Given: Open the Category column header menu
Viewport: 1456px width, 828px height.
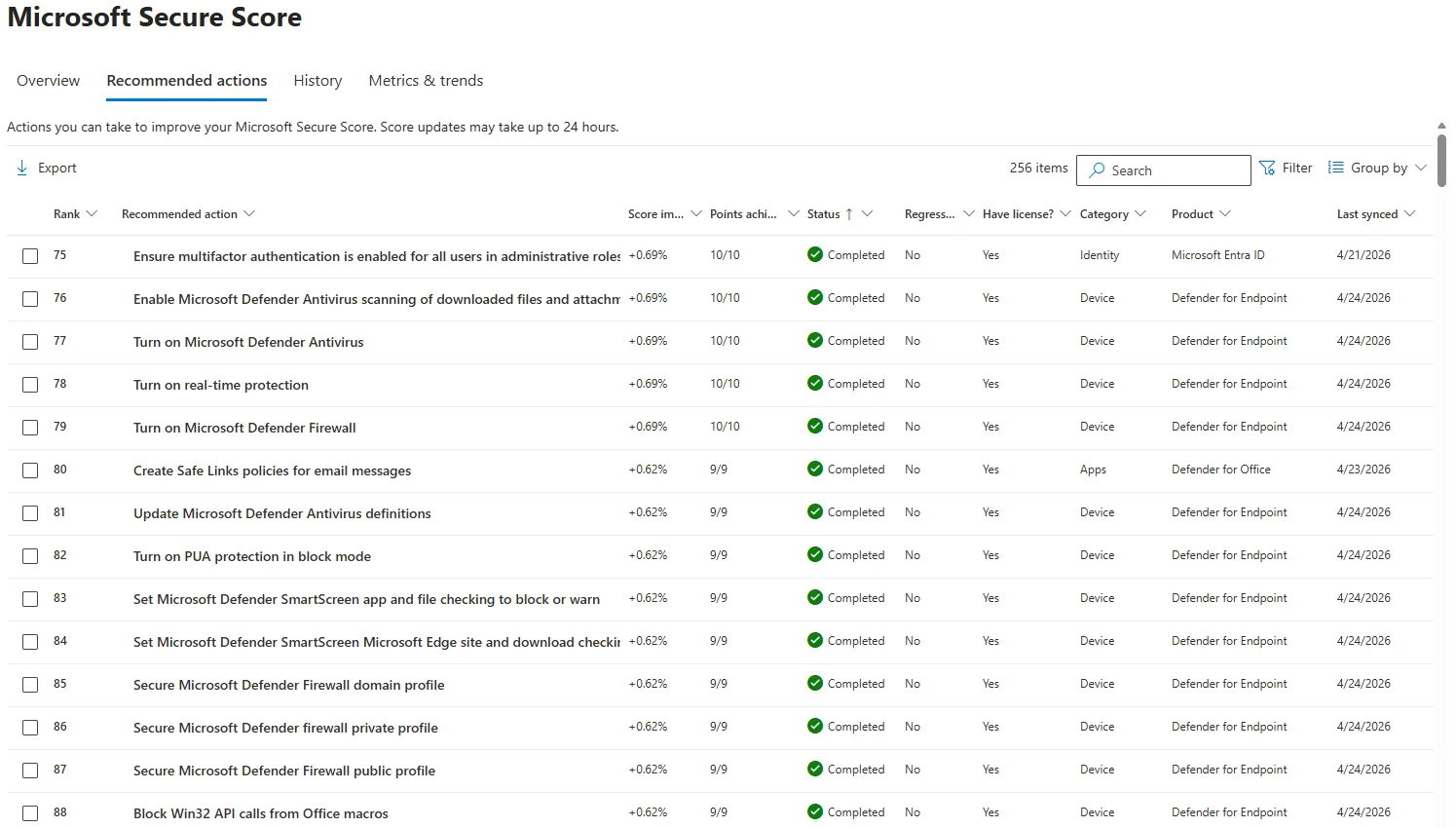Looking at the screenshot, I should 1140,214.
